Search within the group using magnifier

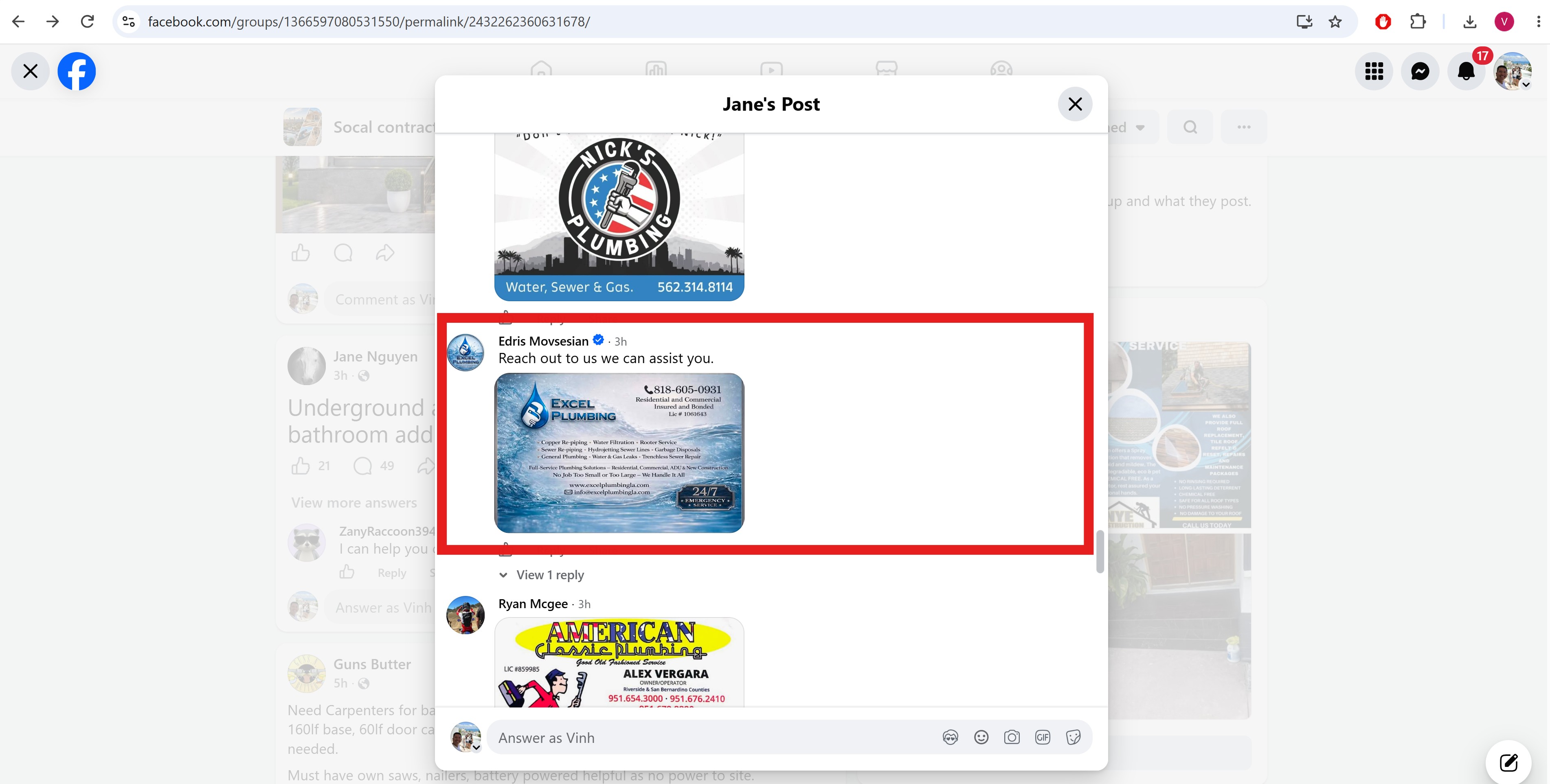[x=1190, y=127]
